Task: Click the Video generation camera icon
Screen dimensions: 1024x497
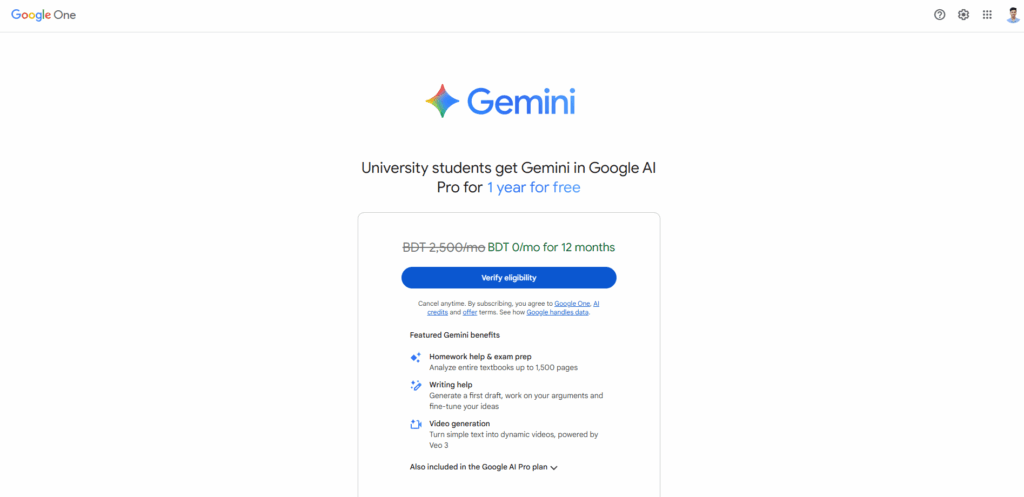Action: tap(416, 424)
